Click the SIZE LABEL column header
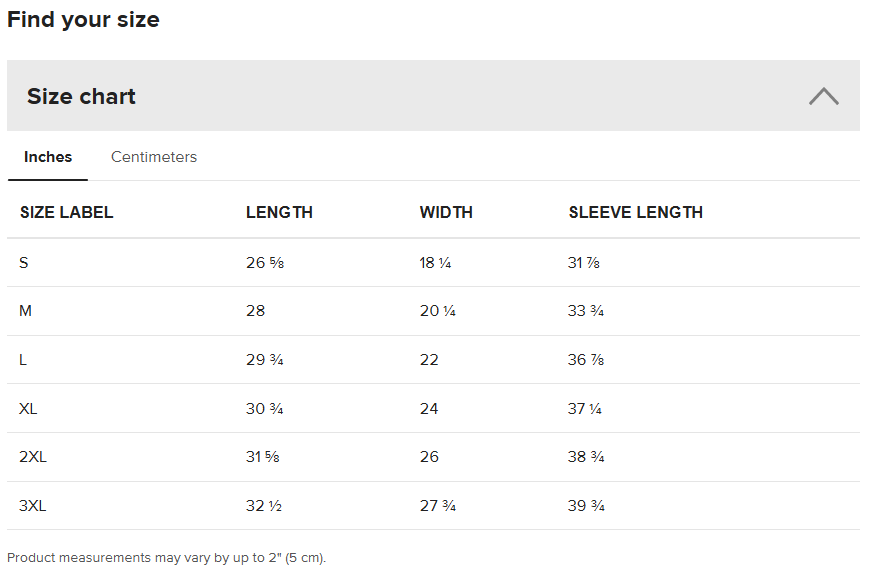The image size is (874, 580). point(66,212)
